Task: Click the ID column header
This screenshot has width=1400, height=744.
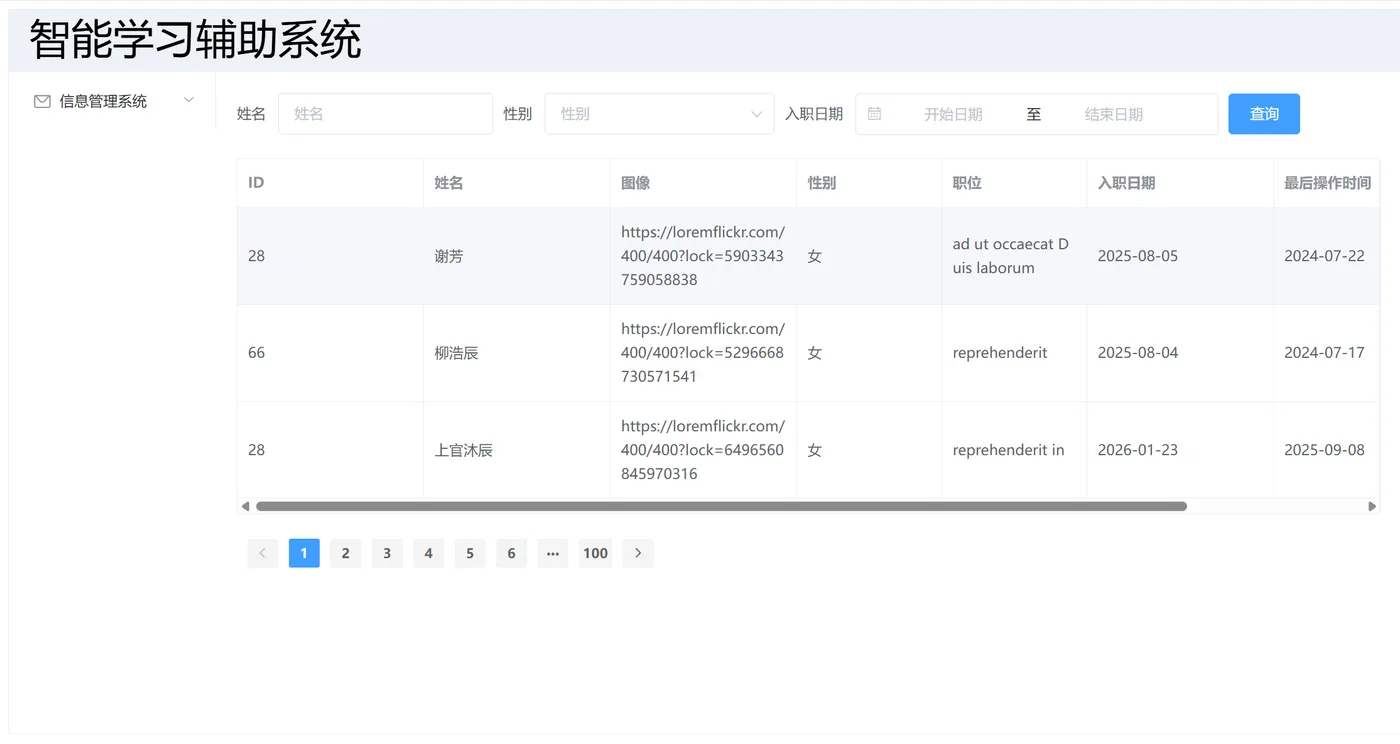Action: [x=330, y=183]
